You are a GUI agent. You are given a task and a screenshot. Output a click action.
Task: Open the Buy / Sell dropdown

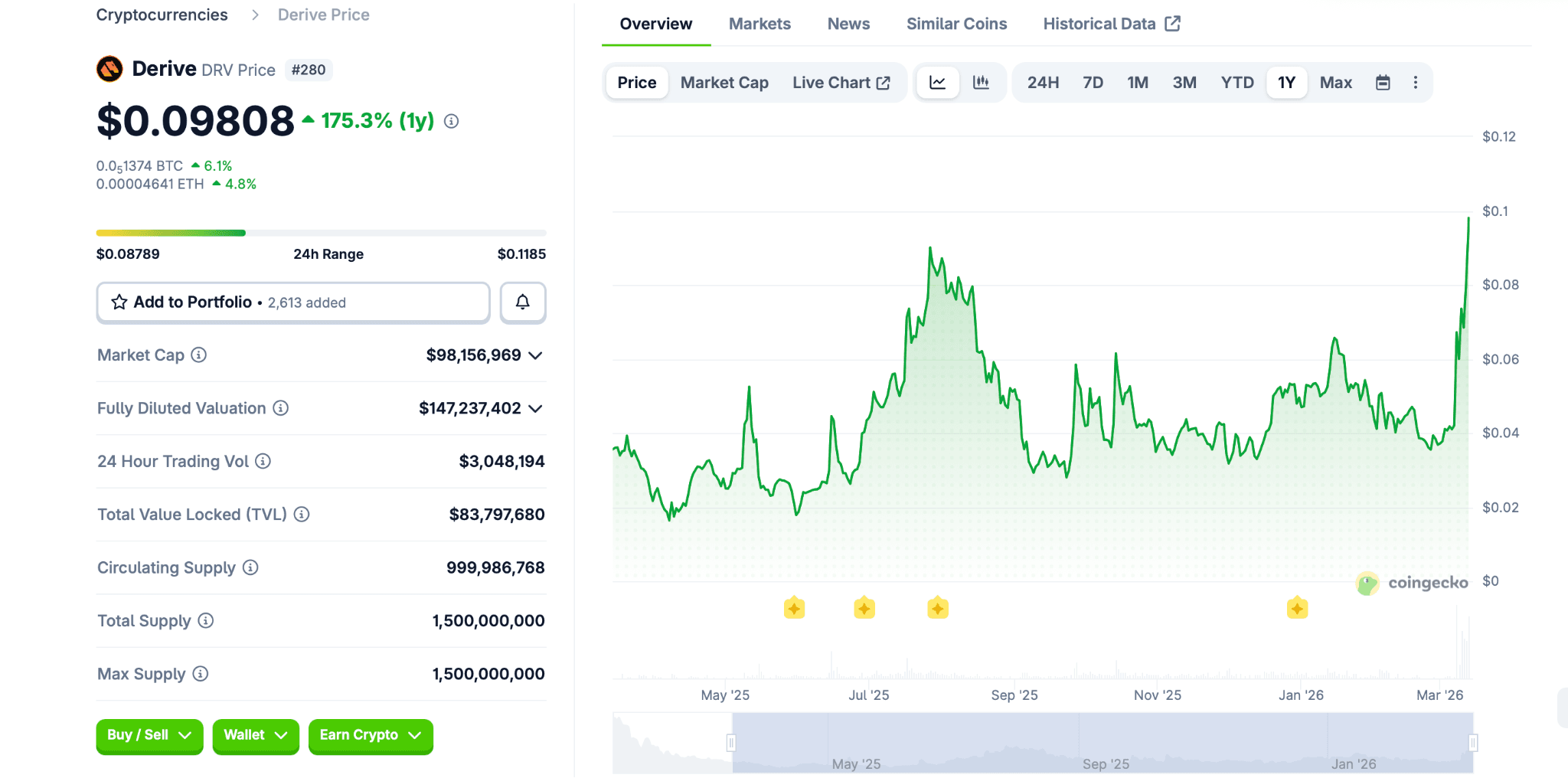[149, 735]
